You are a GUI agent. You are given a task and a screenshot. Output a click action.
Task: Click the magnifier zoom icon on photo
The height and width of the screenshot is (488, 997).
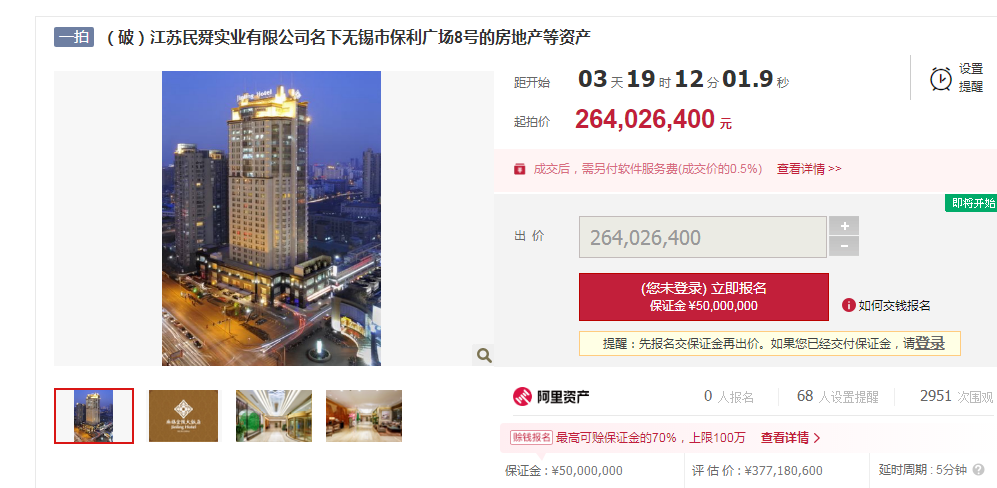pyautogui.click(x=484, y=355)
